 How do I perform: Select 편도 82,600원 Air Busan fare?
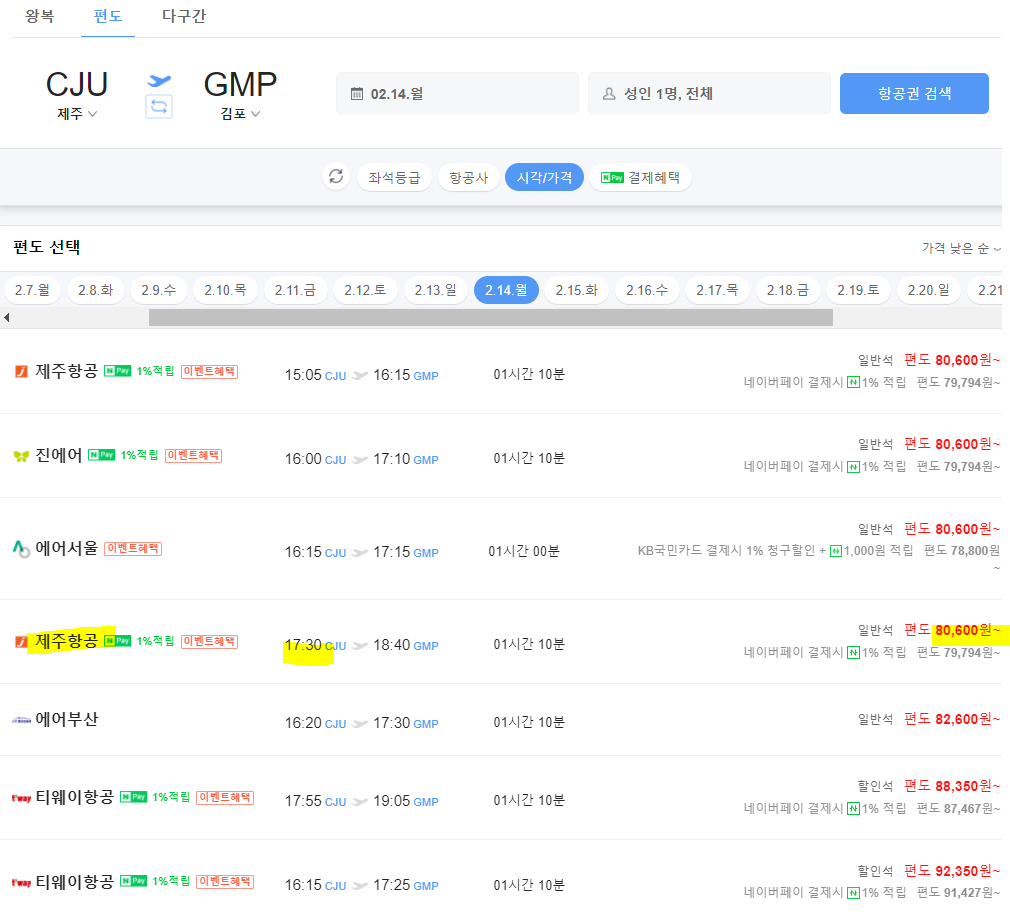click(952, 719)
